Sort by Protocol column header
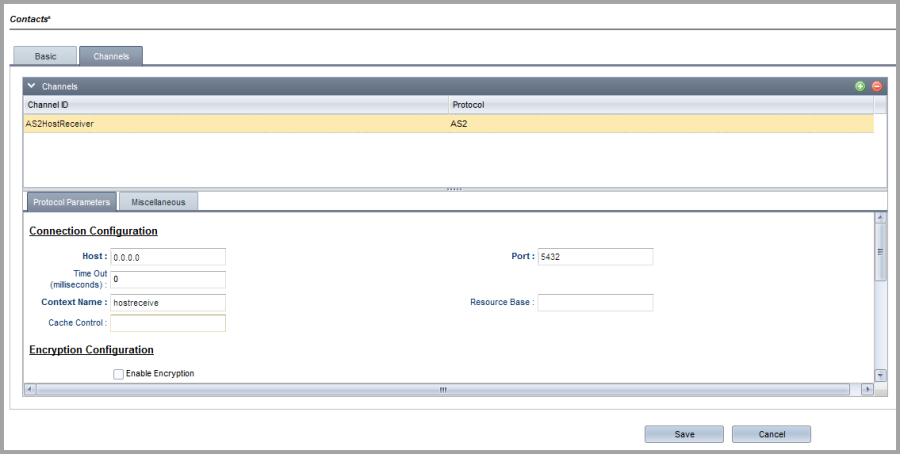Image resolution: width=900 pixels, height=454 pixels. point(661,105)
